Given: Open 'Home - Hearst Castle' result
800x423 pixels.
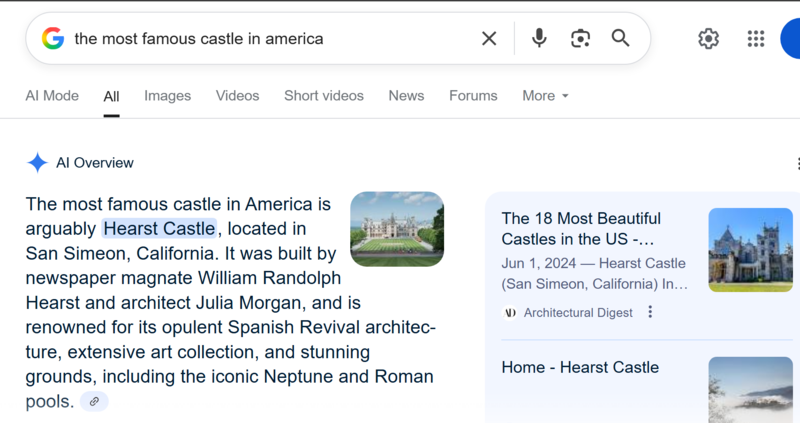Looking at the screenshot, I should 580,367.
